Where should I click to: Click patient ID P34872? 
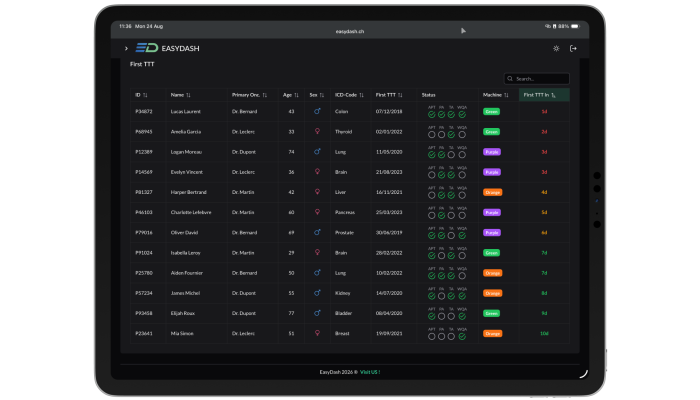[144, 112]
